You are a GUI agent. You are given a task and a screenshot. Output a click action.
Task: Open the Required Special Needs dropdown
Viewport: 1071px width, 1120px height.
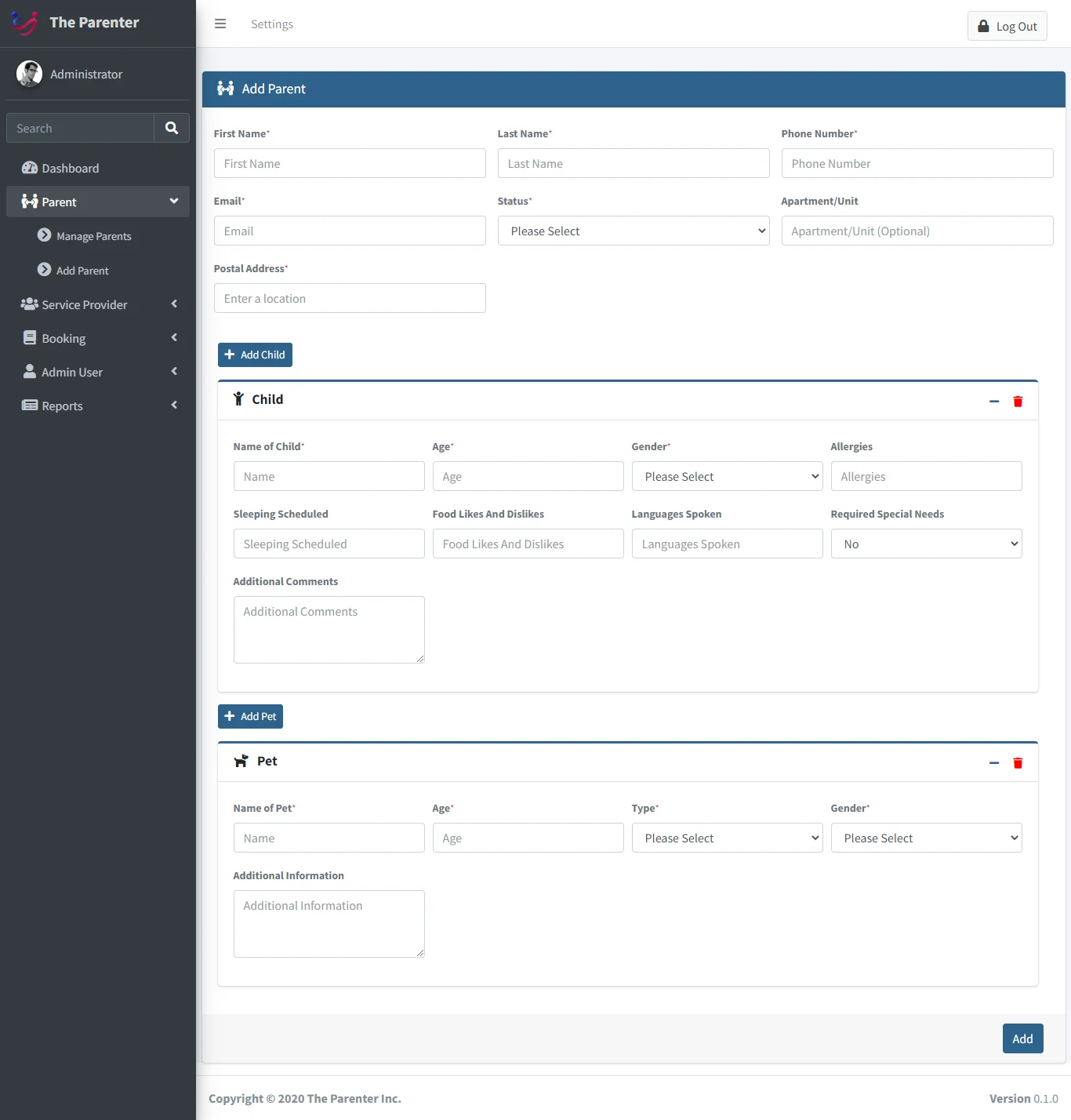926,544
